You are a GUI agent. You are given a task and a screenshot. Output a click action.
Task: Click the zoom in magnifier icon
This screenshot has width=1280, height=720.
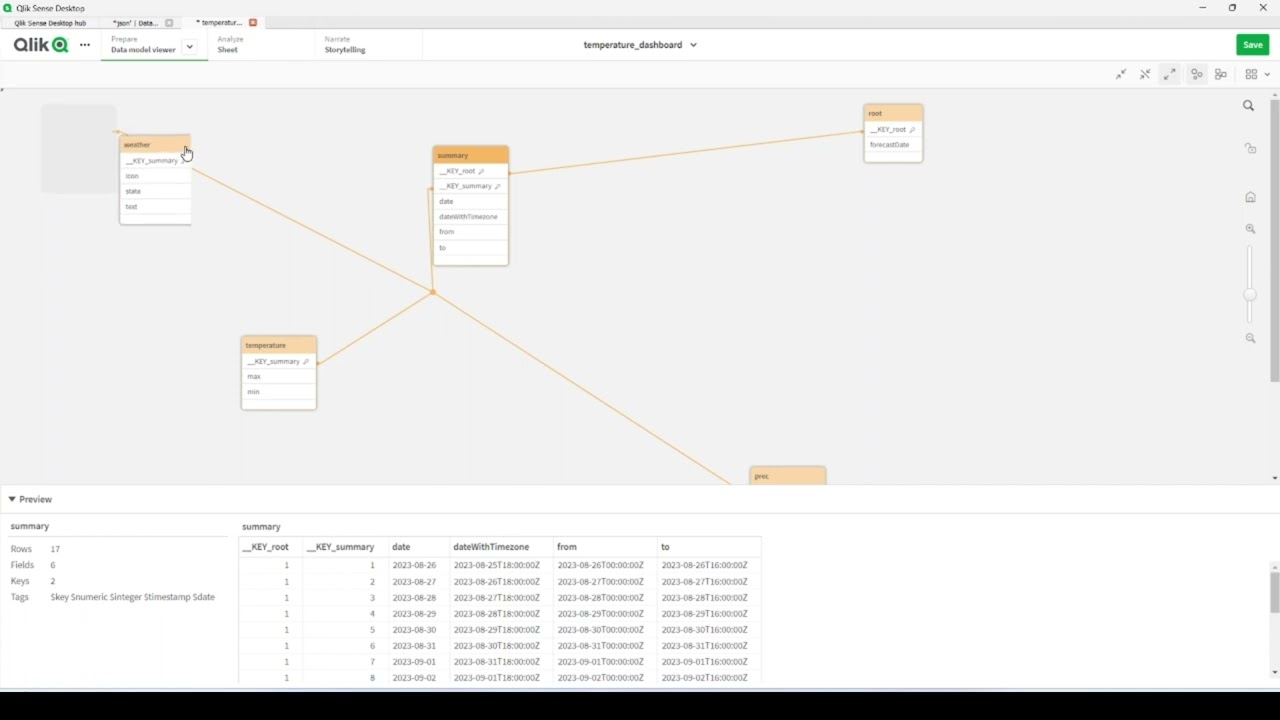[1250, 229]
